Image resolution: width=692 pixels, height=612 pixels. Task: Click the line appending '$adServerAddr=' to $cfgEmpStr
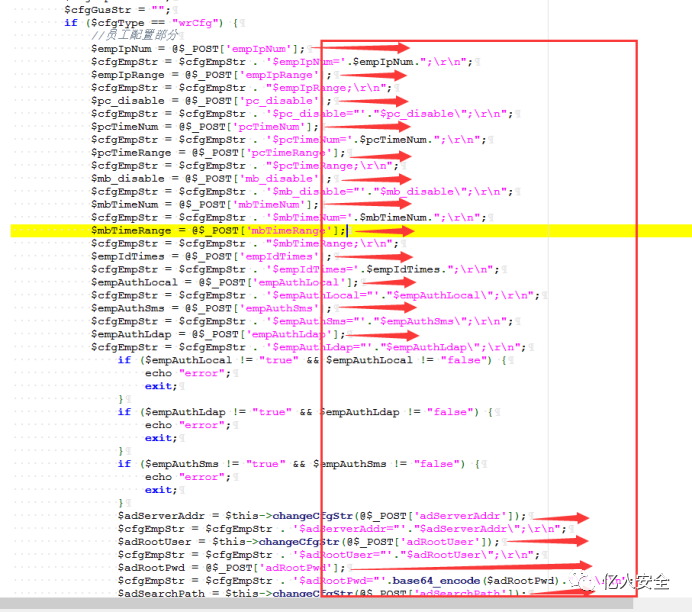tap(342, 529)
